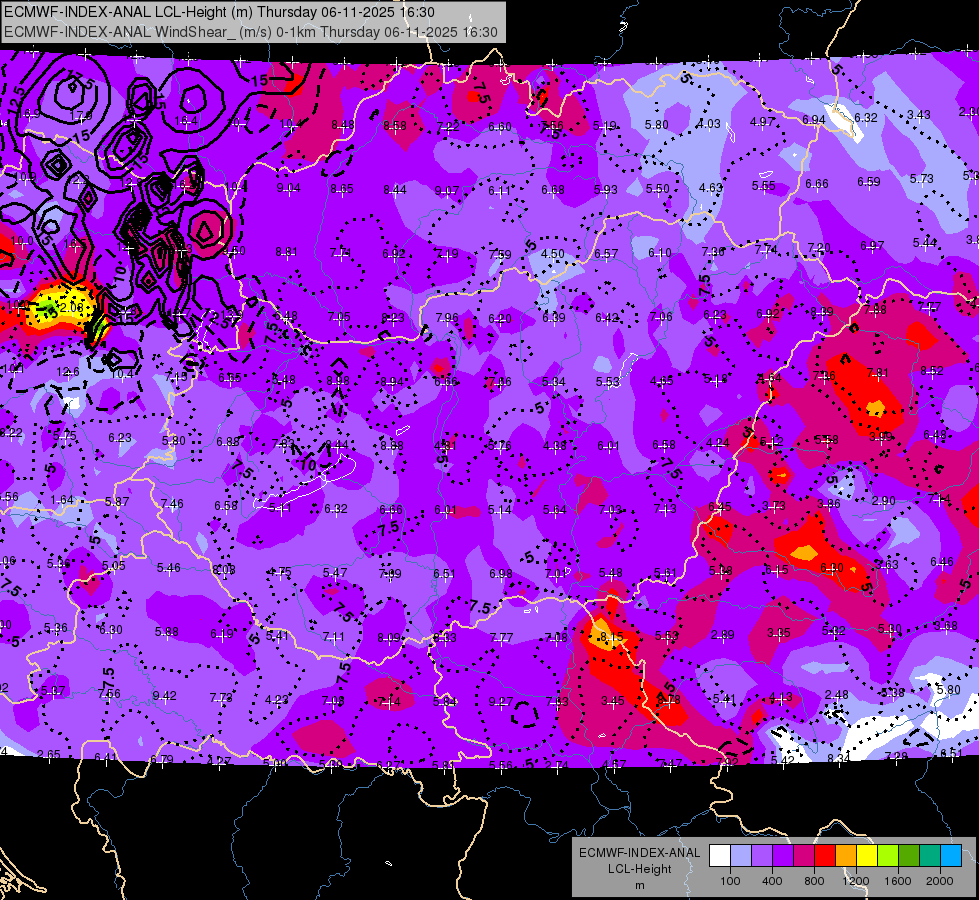Select the bright red legend swatch
979x900 pixels.
tap(825, 856)
